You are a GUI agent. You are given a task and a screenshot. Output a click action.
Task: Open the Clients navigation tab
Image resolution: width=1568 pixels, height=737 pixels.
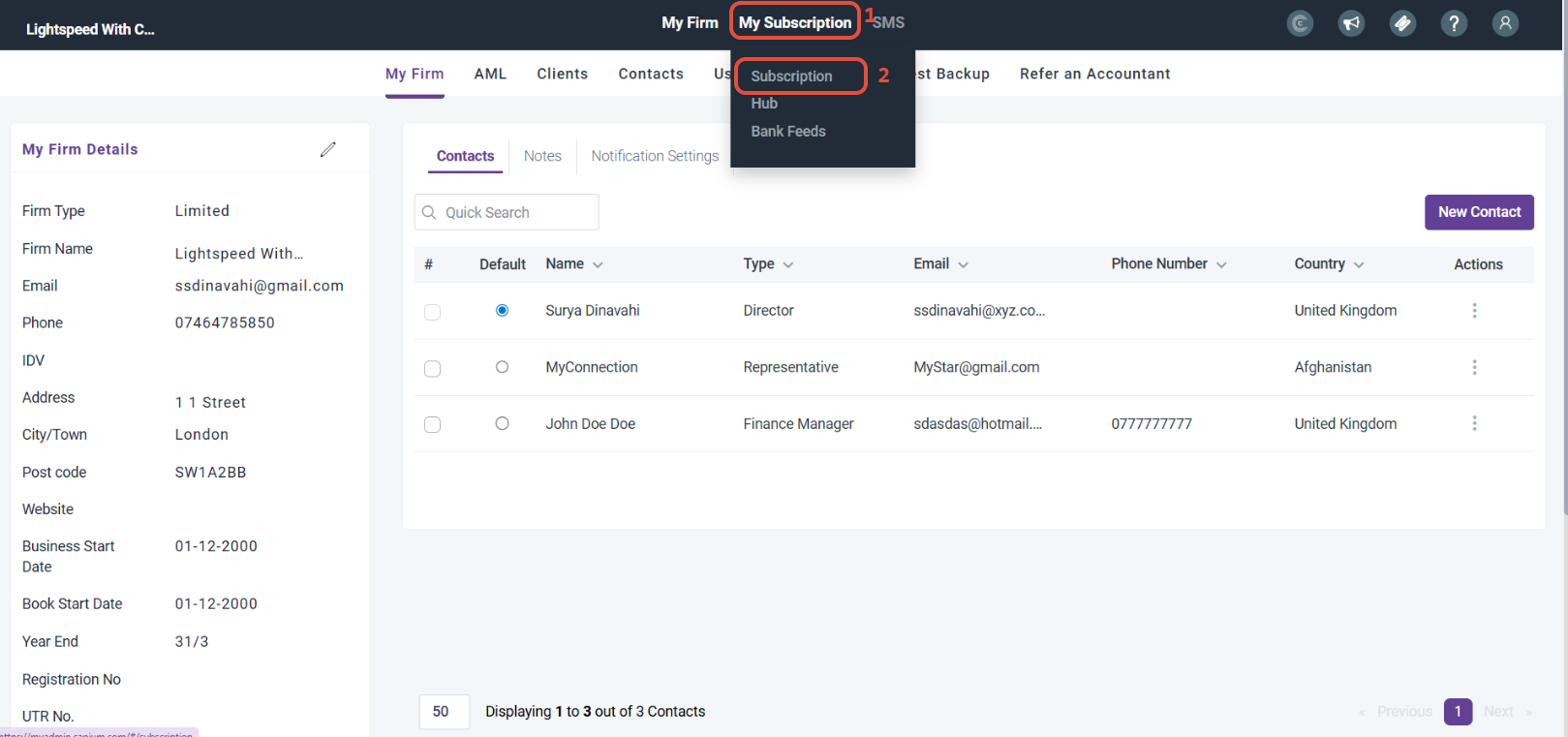coord(563,74)
